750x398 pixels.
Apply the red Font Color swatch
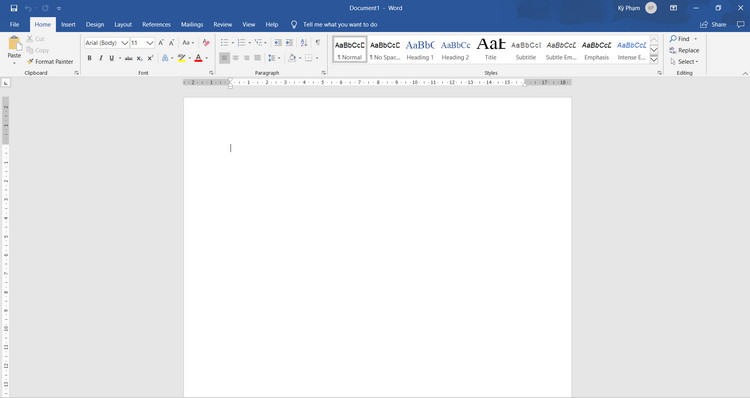(198, 58)
